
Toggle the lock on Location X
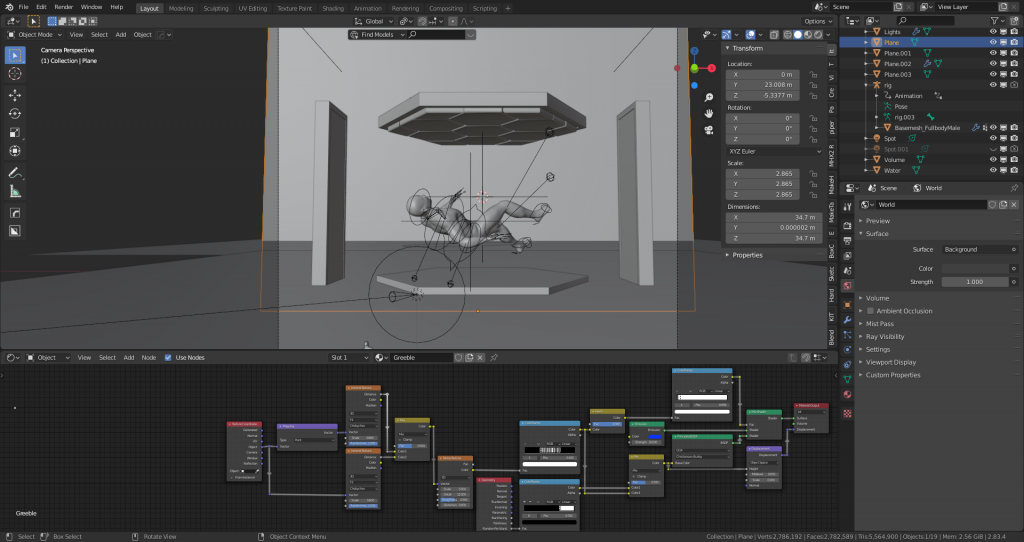813,74
